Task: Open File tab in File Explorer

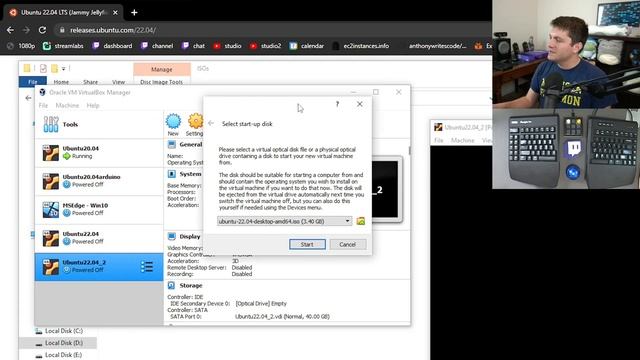Action: [33, 82]
